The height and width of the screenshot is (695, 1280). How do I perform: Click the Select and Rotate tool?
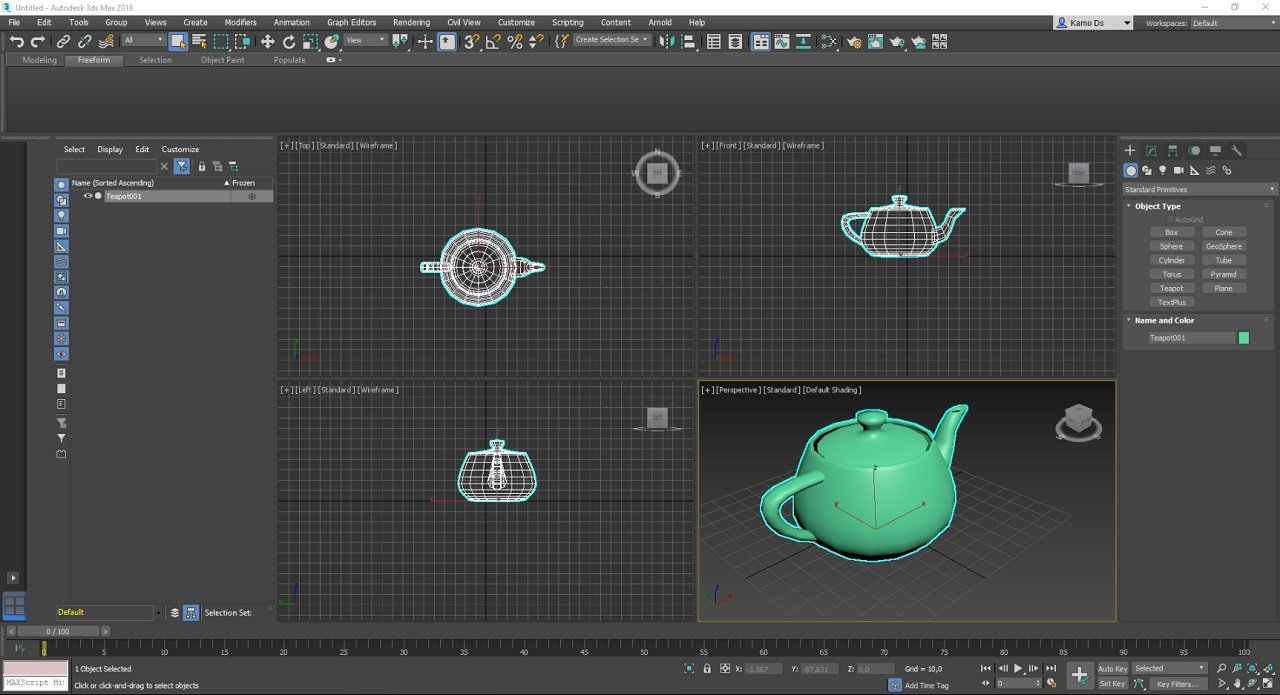click(289, 42)
